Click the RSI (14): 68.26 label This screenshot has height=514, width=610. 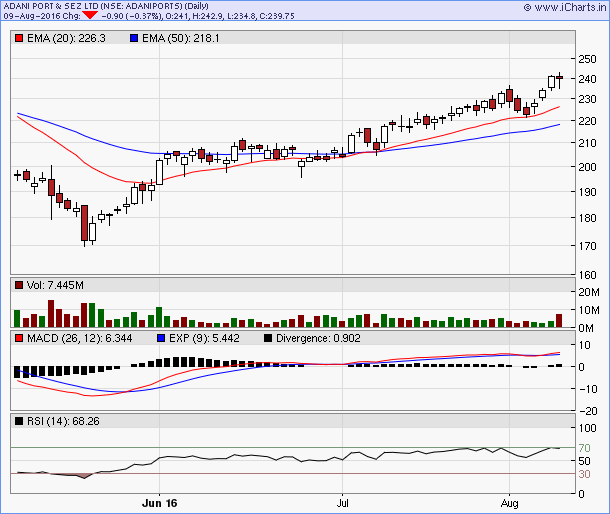(63, 421)
